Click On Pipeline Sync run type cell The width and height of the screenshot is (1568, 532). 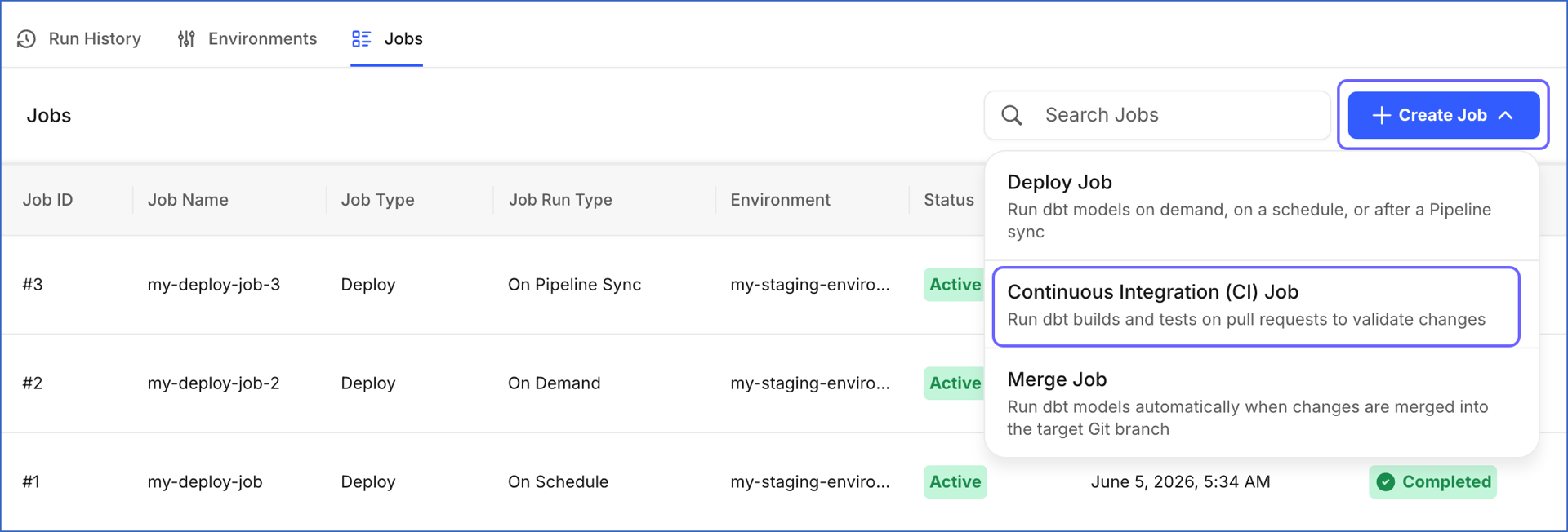coord(575,285)
